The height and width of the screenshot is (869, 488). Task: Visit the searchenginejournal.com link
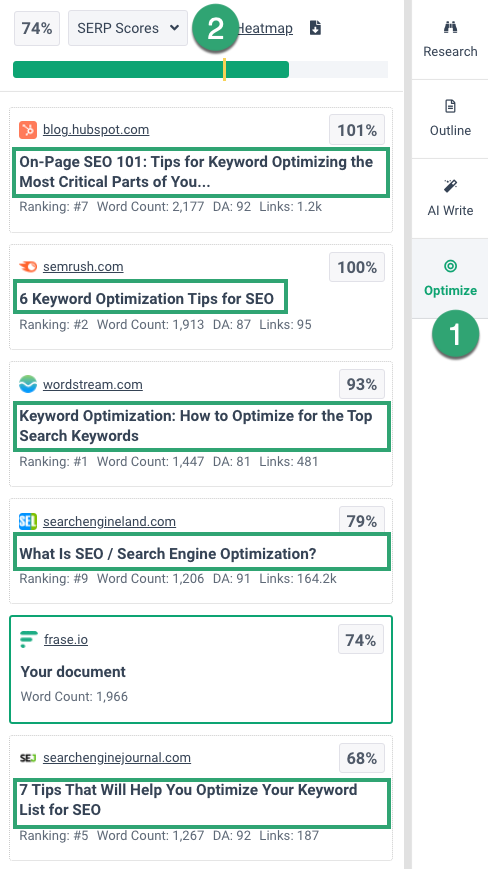point(117,758)
